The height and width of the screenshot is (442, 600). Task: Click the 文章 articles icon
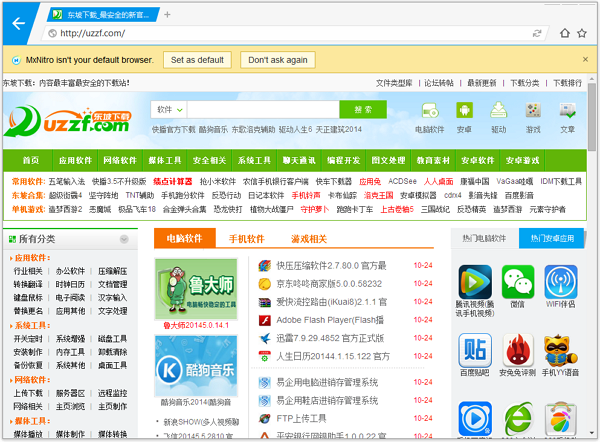point(567,110)
